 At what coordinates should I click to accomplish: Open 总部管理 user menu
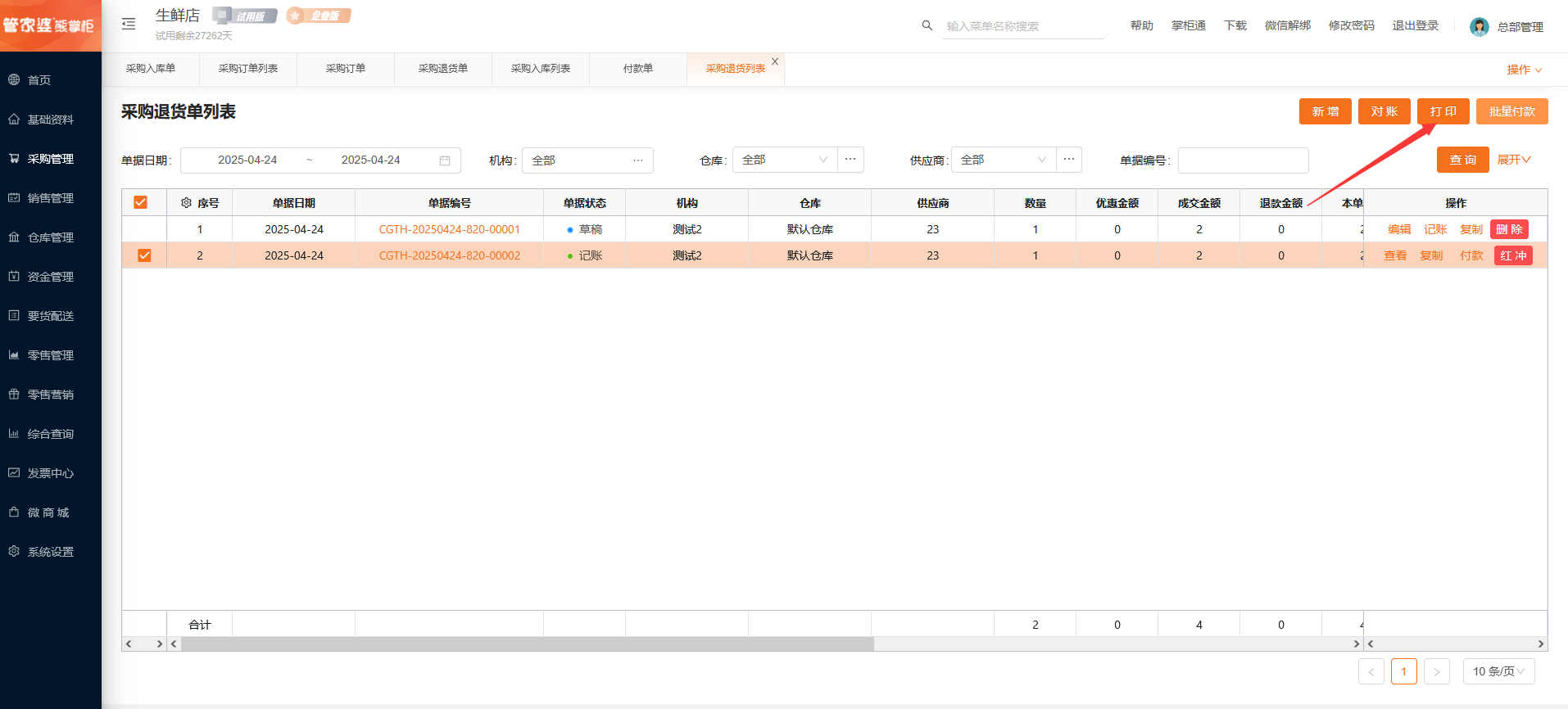(x=1520, y=27)
